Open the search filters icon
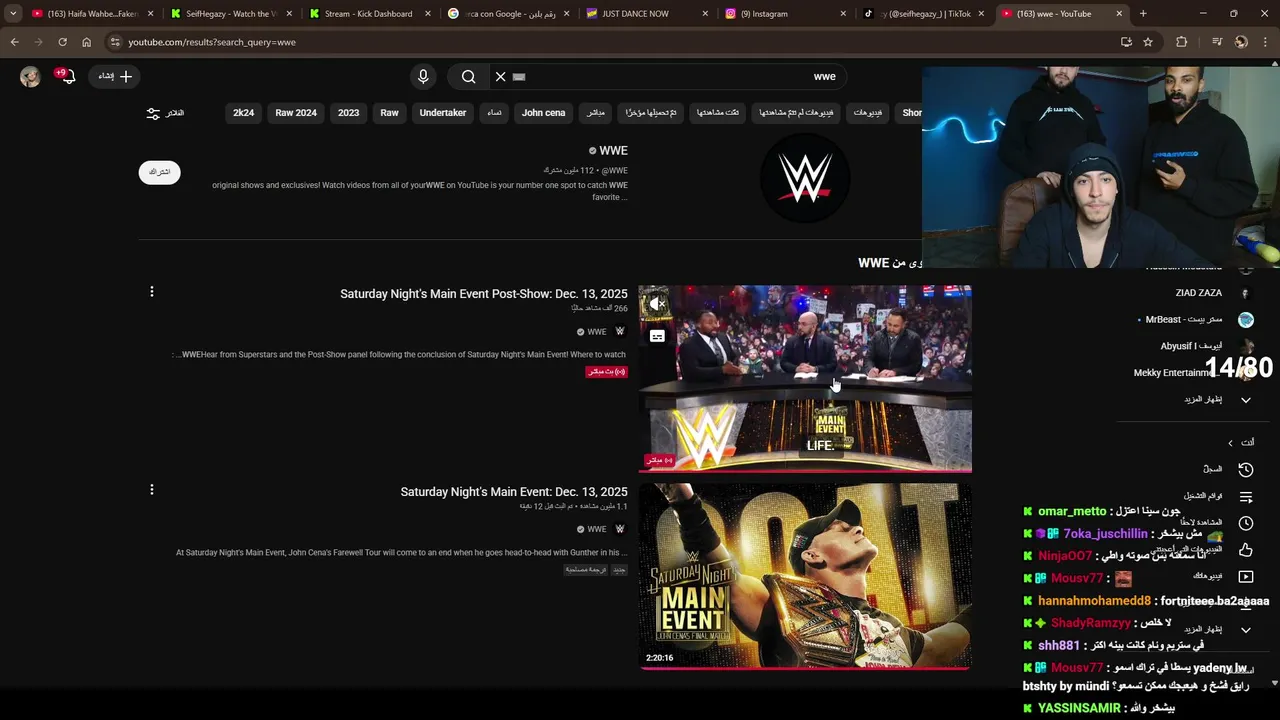 click(x=153, y=113)
